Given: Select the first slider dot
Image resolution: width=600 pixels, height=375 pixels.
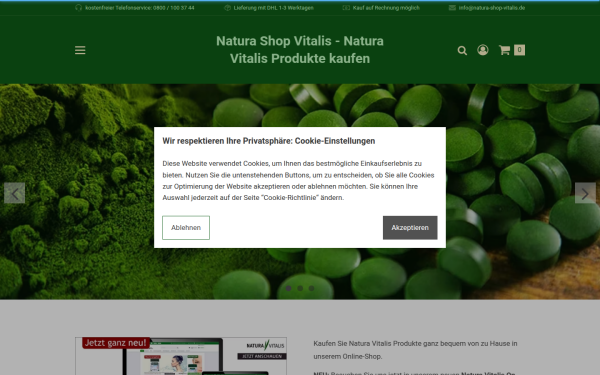Looking at the screenshot, I should click(x=289, y=288).
